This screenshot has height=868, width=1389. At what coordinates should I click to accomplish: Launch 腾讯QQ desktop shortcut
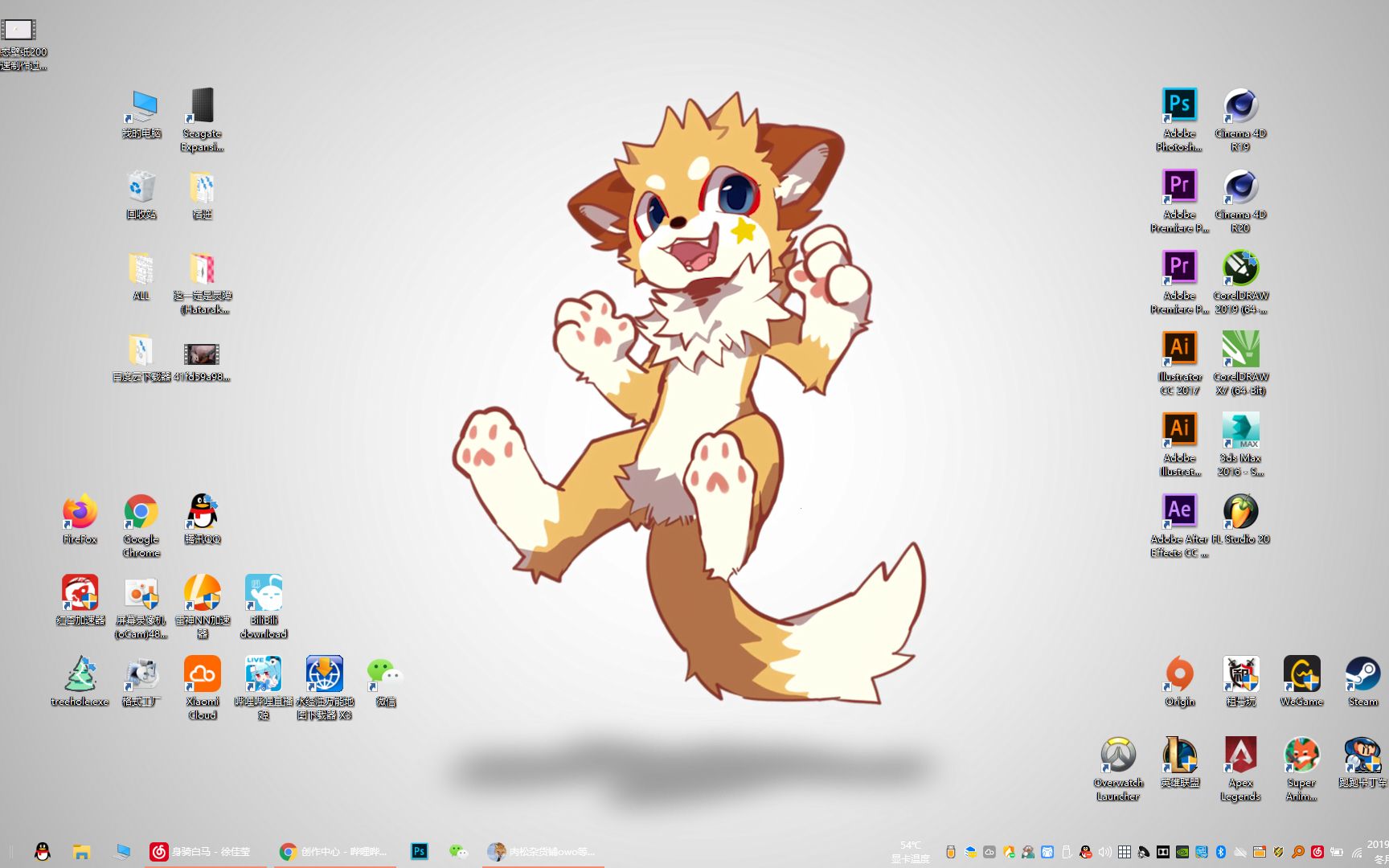(202, 519)
